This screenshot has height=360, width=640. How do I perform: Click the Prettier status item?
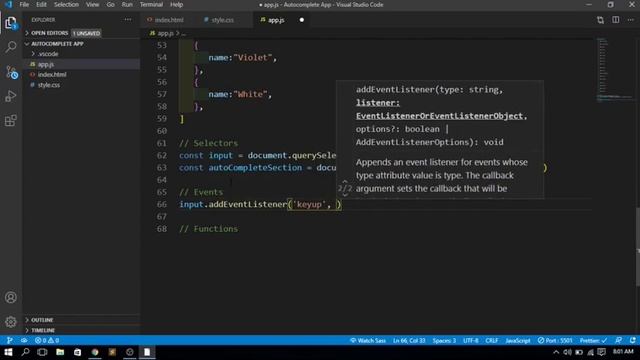tap(593, 340)
